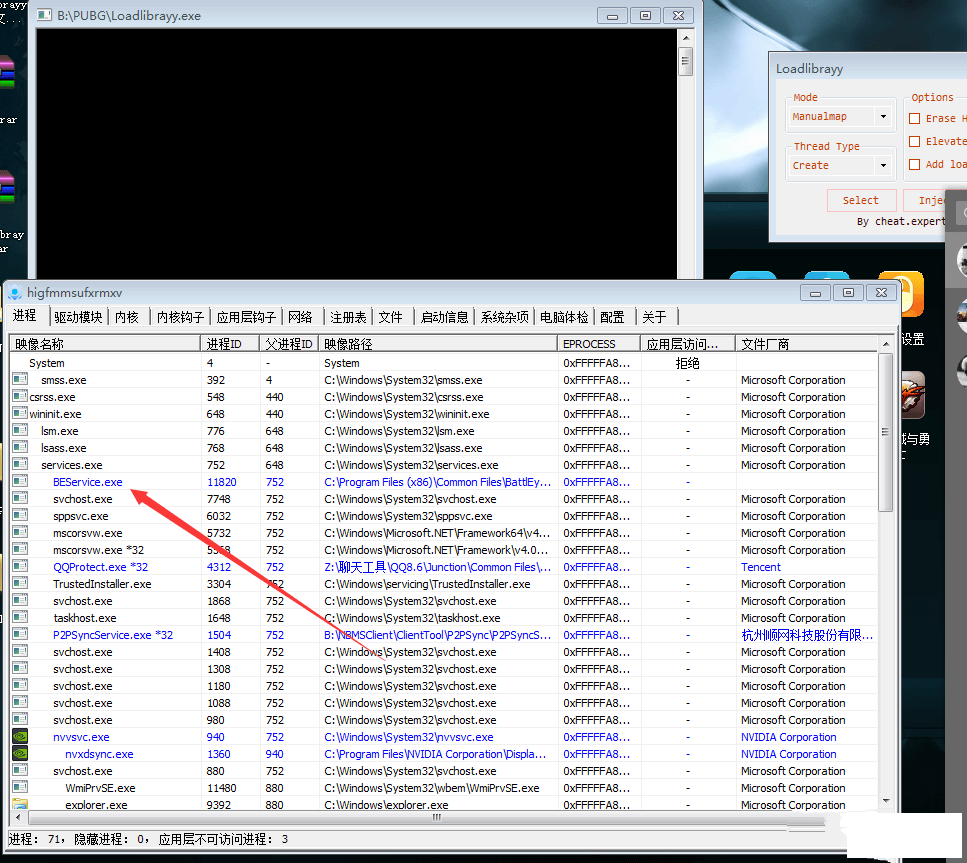967x863 pixels.
Task: Click the BEService.exe process icon
Action: click(x=20, y=481)
